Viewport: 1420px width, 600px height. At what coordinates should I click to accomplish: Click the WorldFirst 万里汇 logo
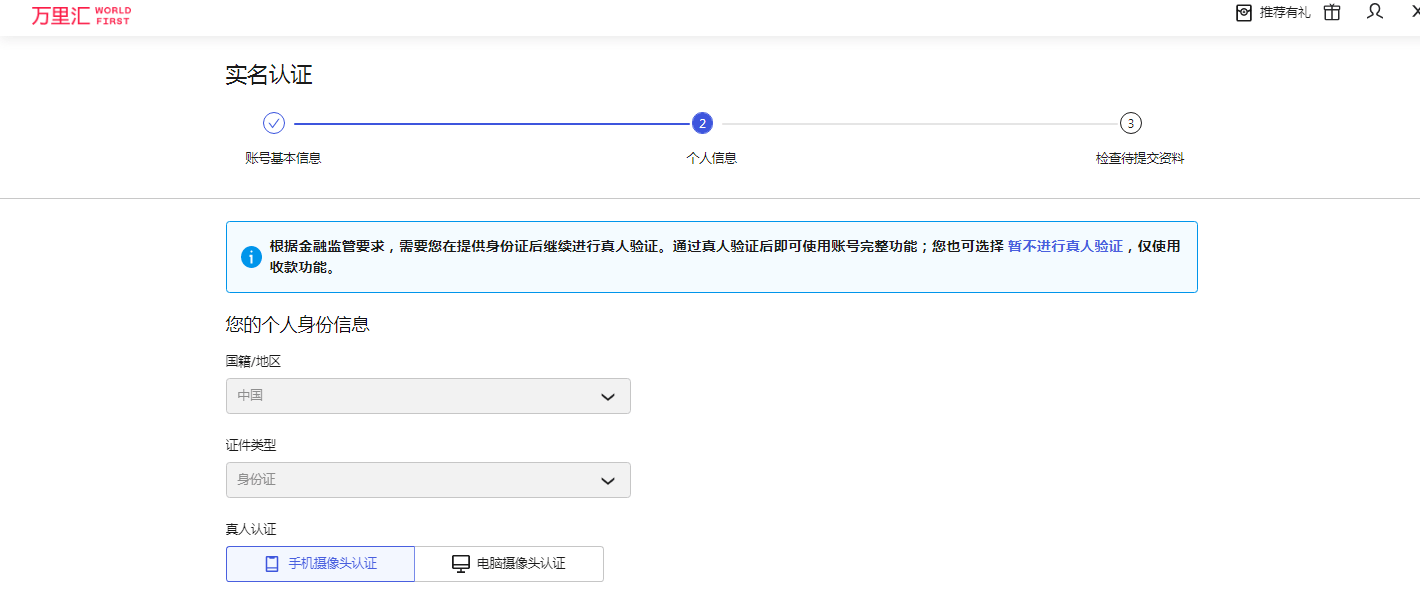tap(80, 15)
